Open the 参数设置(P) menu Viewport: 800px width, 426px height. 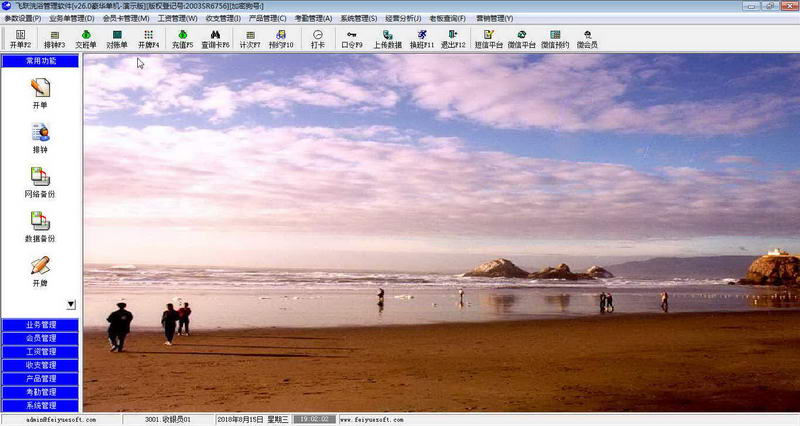coord(22,18)
